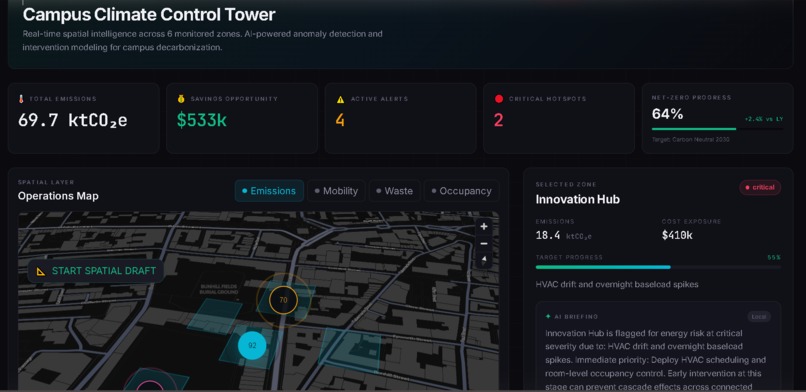The height and width of the screenshot is (392, 806).
Task: Click the +2.4% vs LY indicator
Action: 763,119
